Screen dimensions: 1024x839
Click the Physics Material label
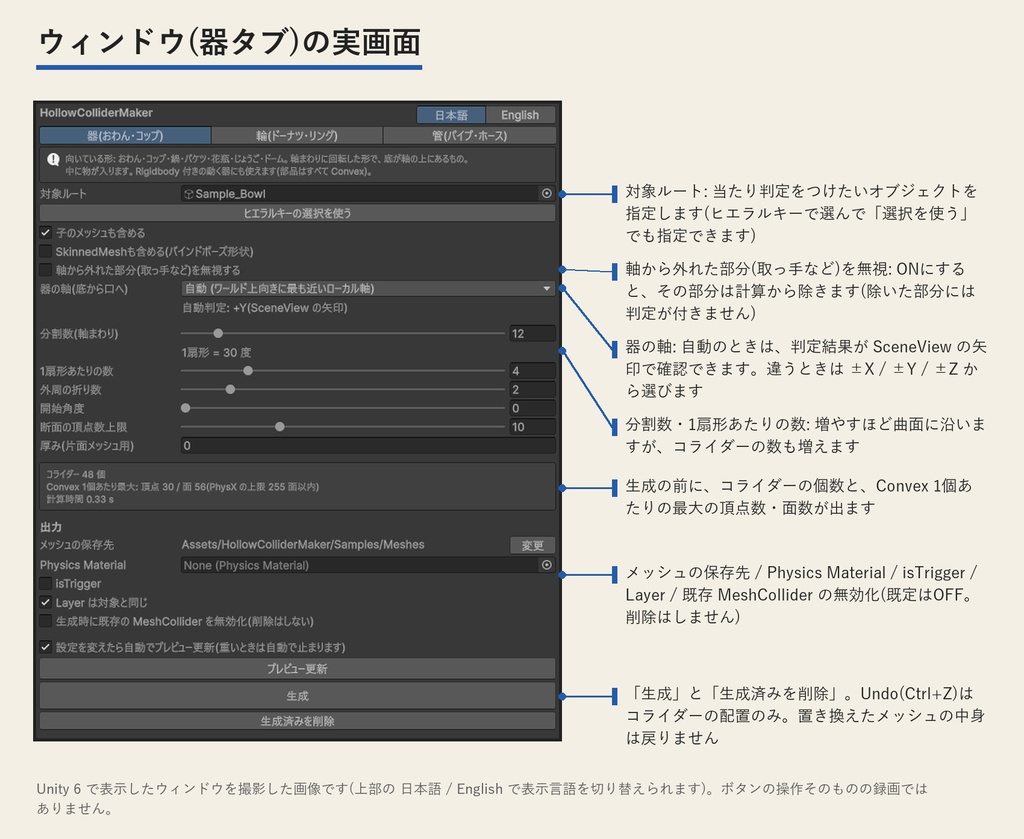83,565
